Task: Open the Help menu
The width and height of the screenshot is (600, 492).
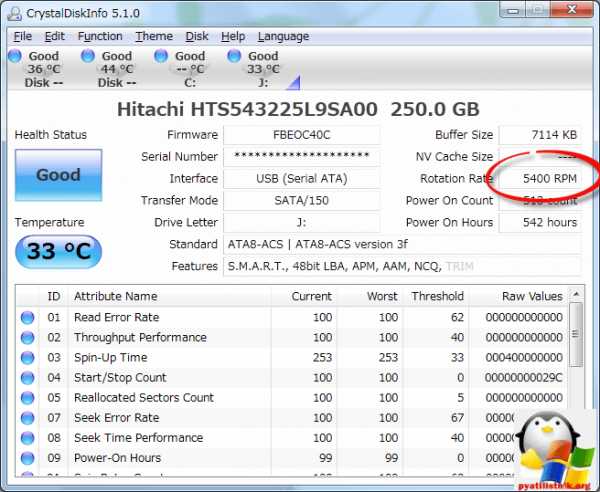Action: tap(233, 36)
